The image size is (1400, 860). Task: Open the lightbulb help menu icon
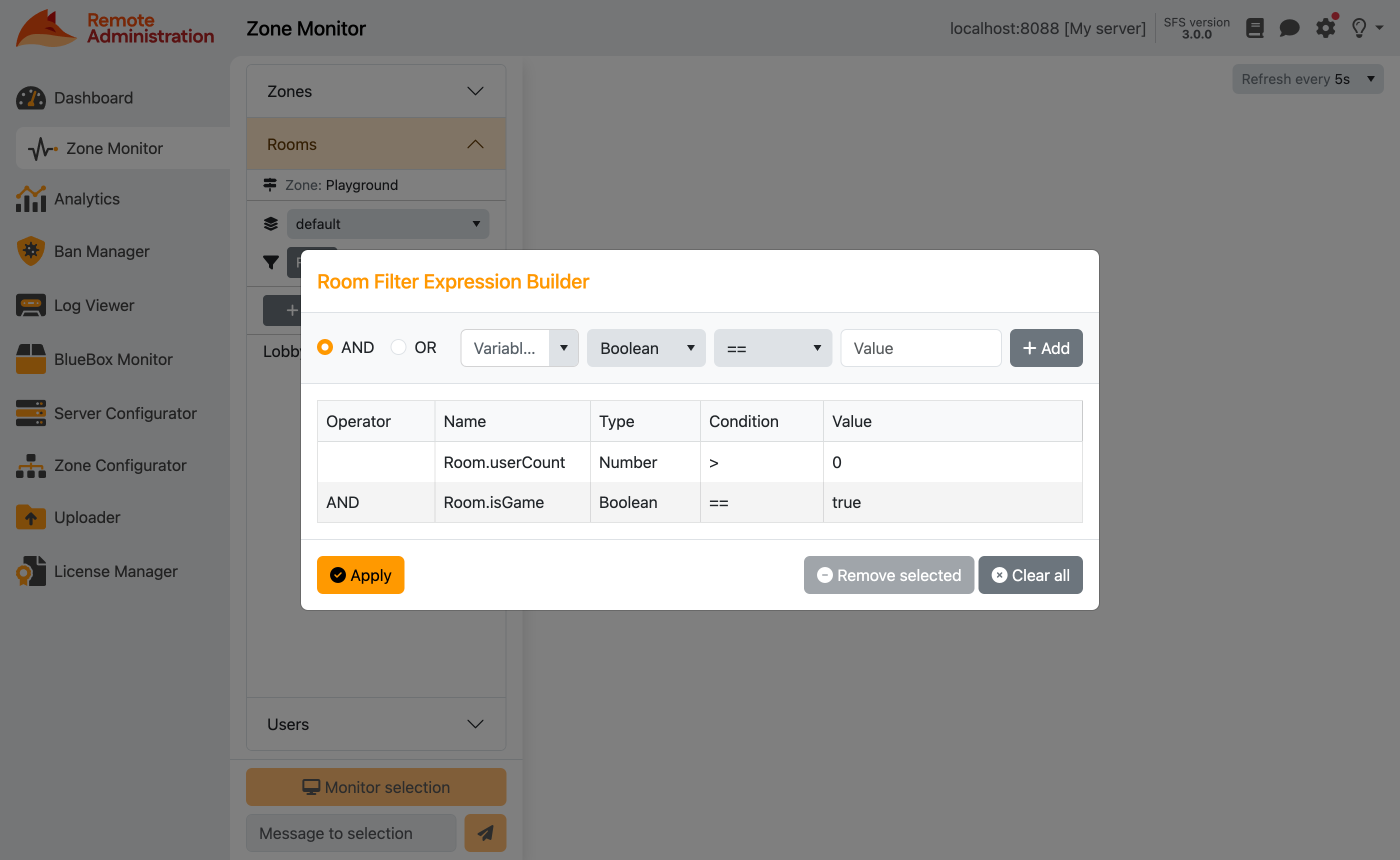click(1359, 28)
